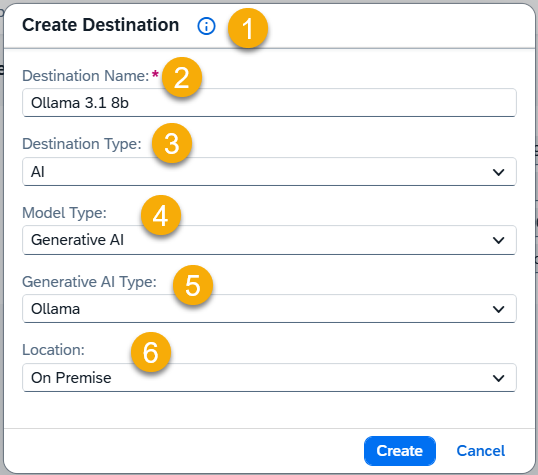Click the orange number 4 callout badge
The height and width of the screenshot is (475, 538).
[161, 215]
